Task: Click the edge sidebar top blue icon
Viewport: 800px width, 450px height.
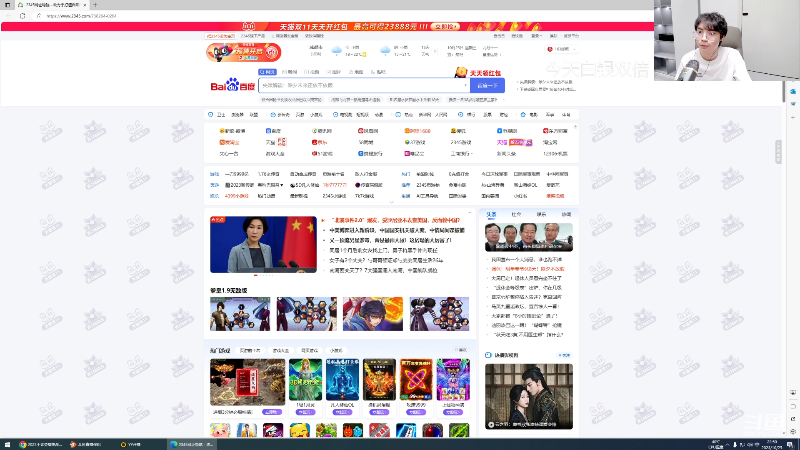Action: pyautogui.click(x=793, y=92)
